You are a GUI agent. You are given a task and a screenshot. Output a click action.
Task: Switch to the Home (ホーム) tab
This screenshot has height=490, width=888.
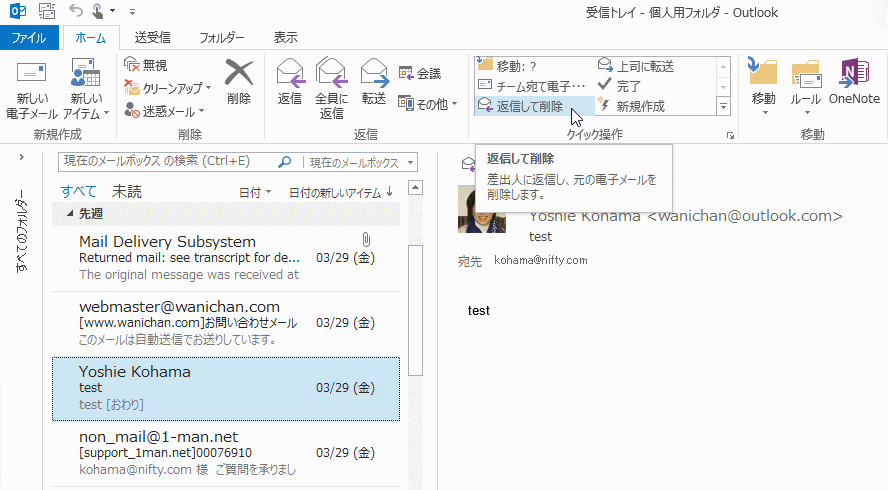91,38
